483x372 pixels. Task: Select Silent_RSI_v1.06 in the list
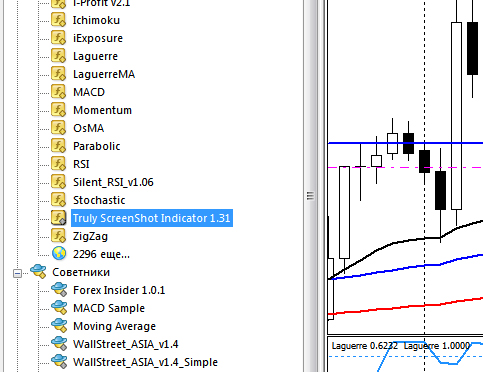pos(113,182)
